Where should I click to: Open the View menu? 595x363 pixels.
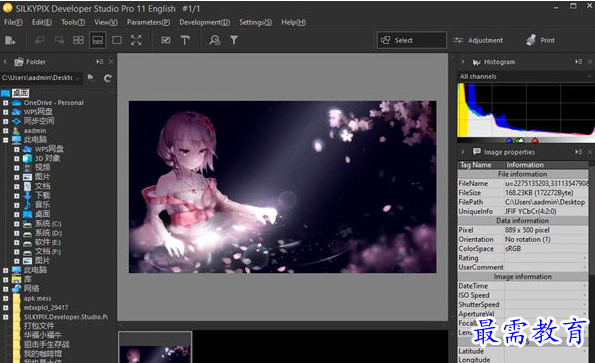pyautogui.click(x=106, y=22)
